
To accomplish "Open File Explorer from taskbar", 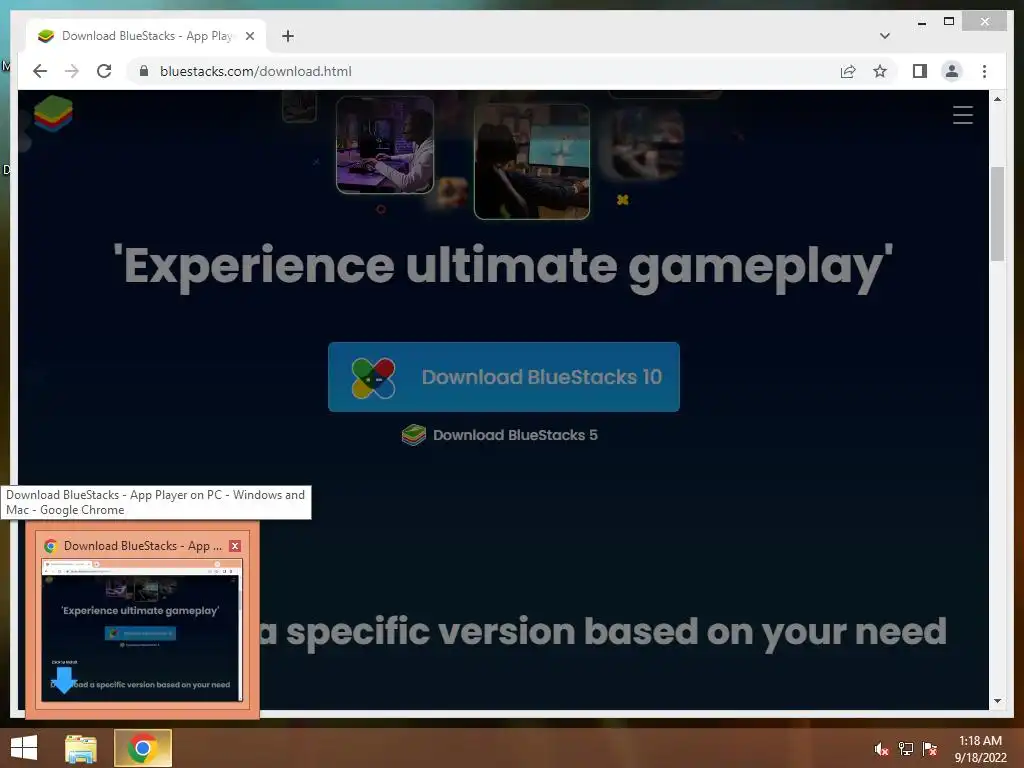I will (81, 748).
